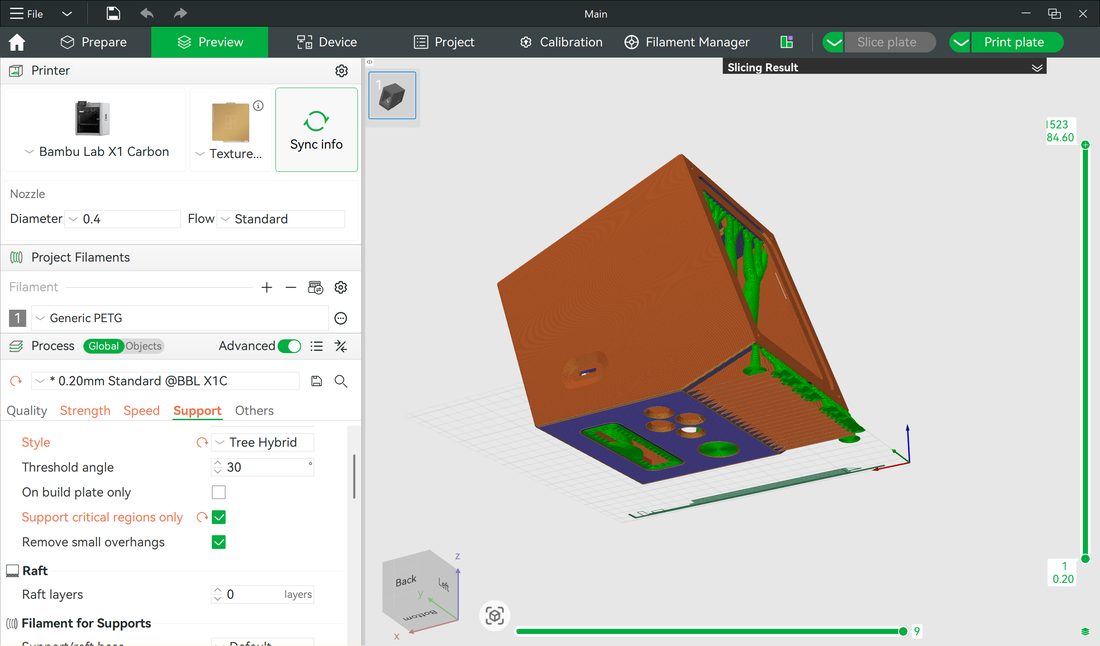Click the compare presets icon
Viewport: 1100px width, 646px height.
pyautogui.click(x=341, y=346)
